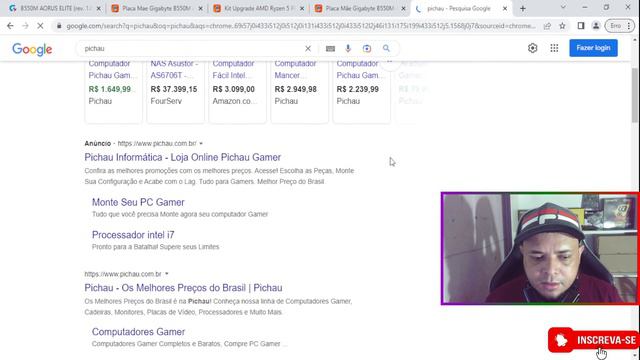Close the B550M AORUS ELITE tab
This screenshot has height=360, width=640.
click(x=98, y=8)
